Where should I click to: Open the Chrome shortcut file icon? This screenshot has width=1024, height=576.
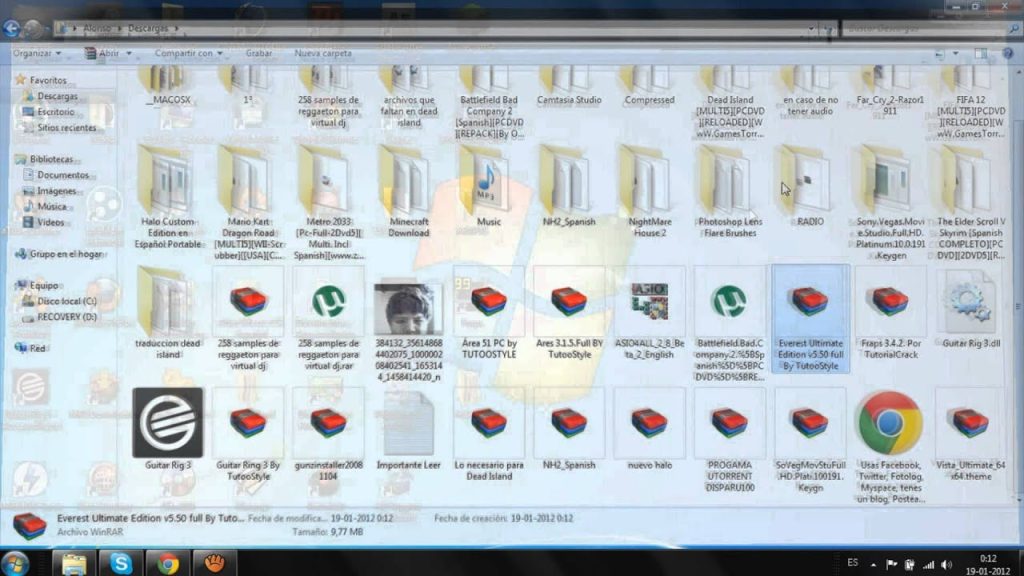889,422
